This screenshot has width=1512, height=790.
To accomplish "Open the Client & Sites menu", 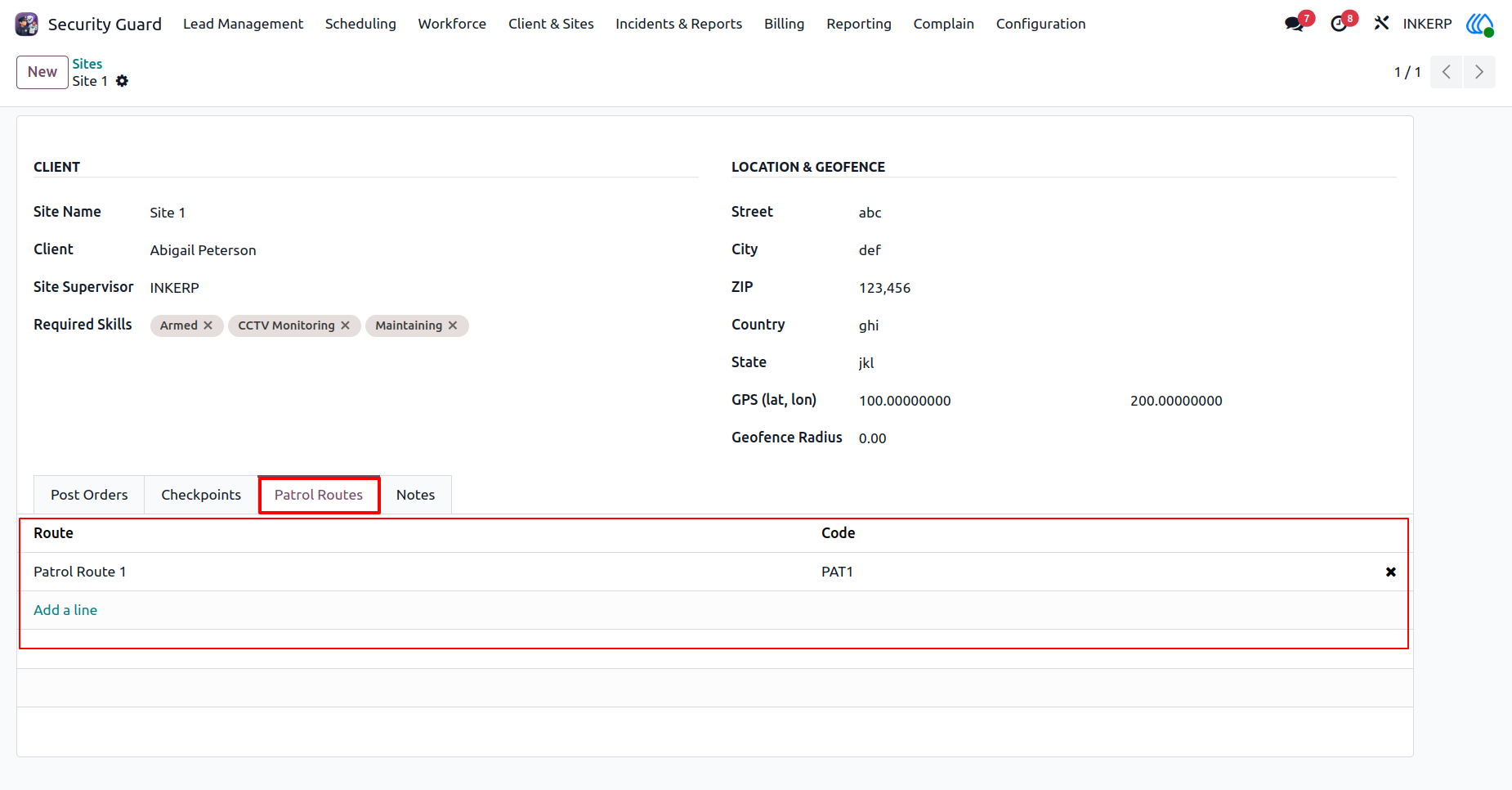I will pos(551,24).
